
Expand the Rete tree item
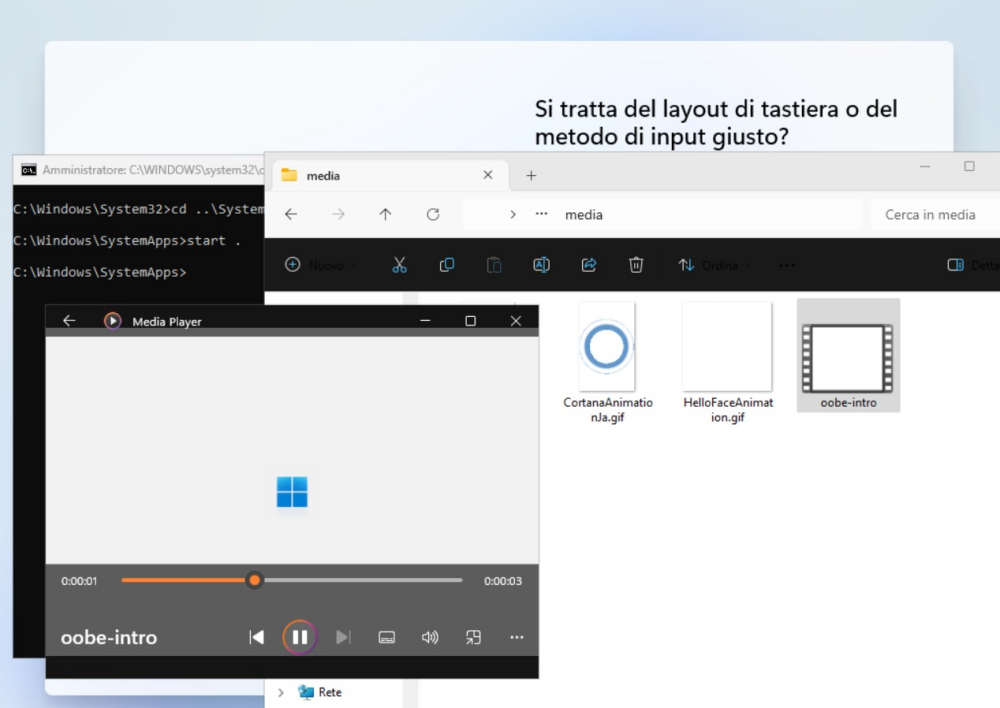click(281, 692)
